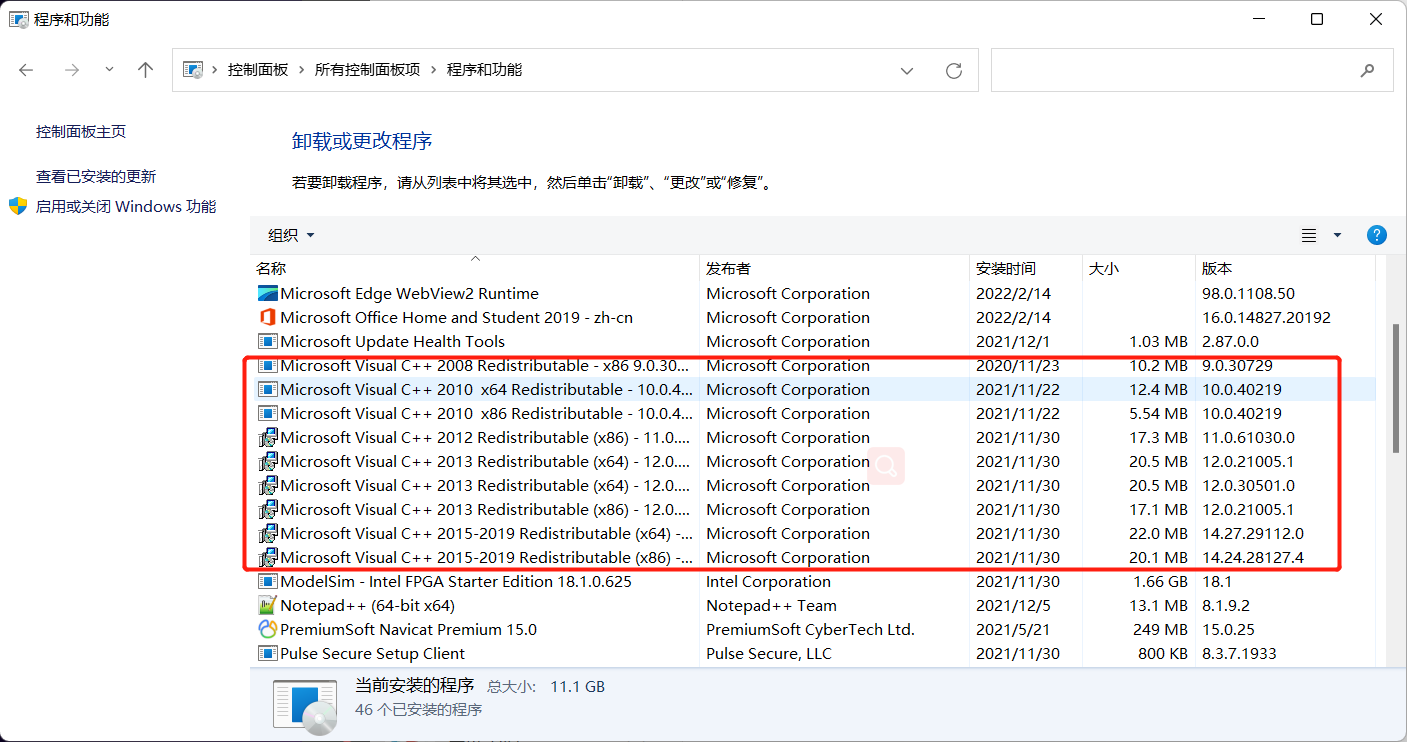Image resolution: width=1407 pixels, height=742 pixels.
Task: Select PremiumSoft Navicat Premium 15.0 icon
Action: point(267,630)
